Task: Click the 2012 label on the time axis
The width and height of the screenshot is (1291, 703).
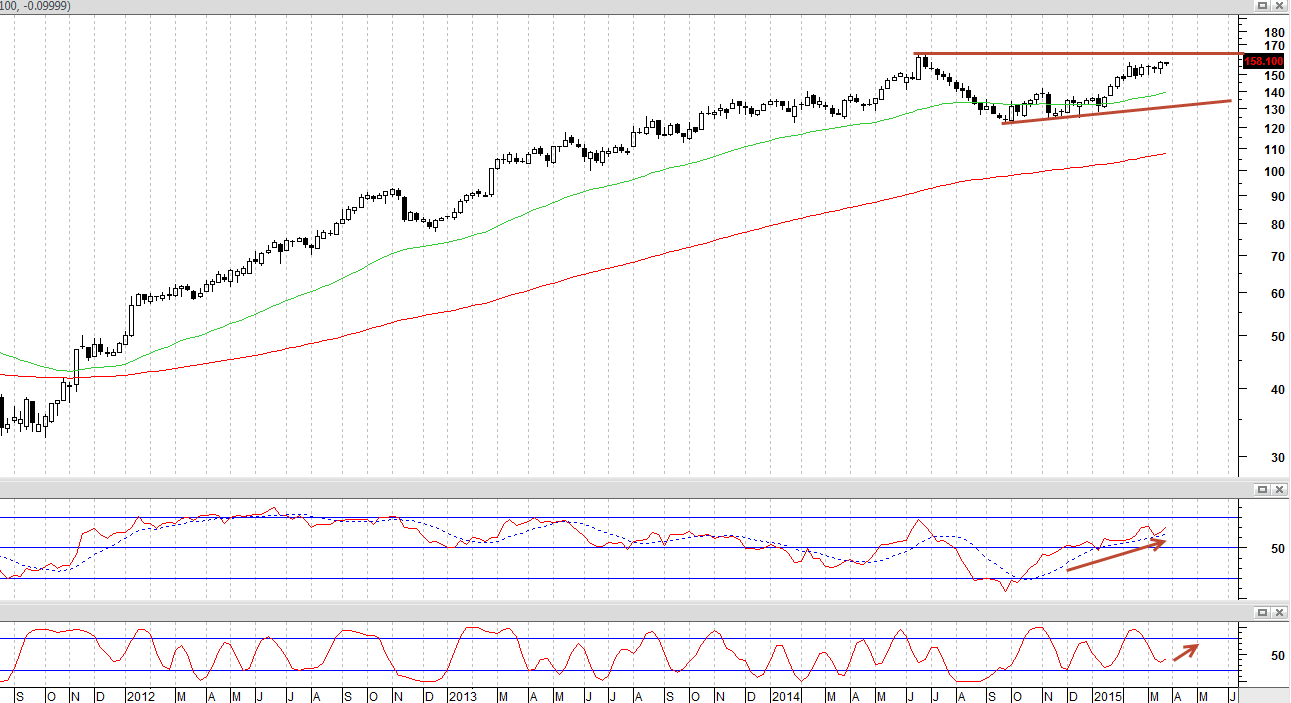Action: coord(139,695)
